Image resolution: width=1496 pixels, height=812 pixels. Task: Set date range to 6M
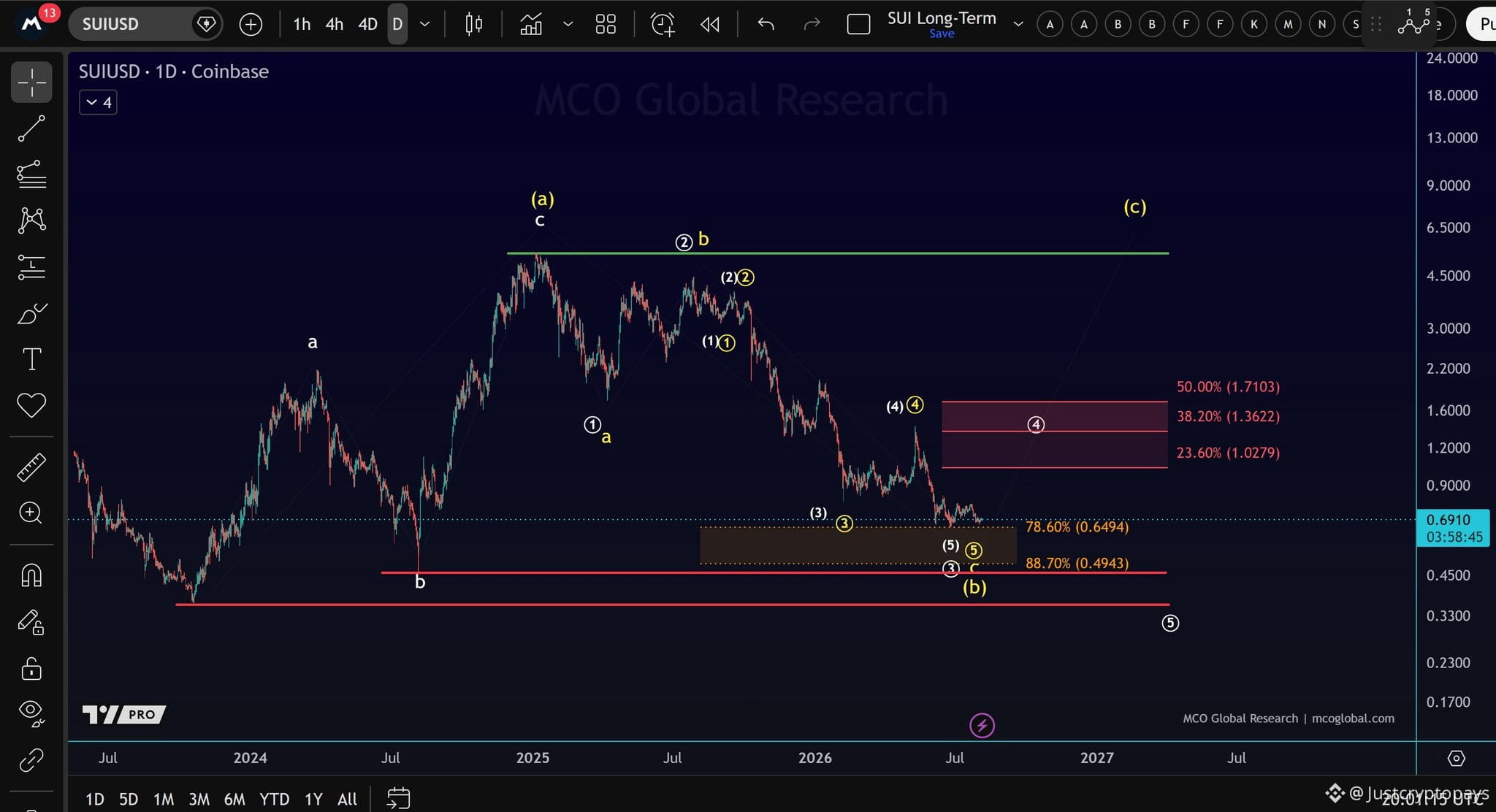234,799
